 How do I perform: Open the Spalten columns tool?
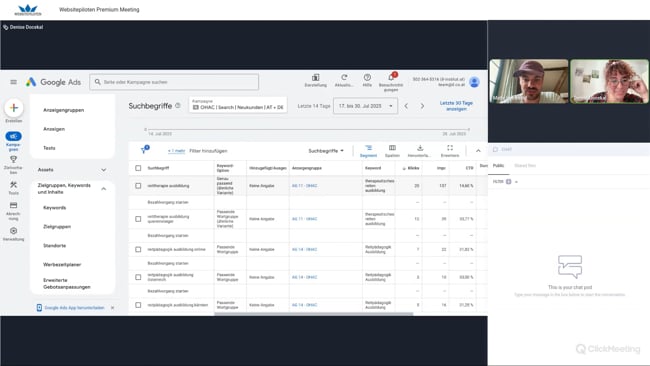[x=392, y=151]
